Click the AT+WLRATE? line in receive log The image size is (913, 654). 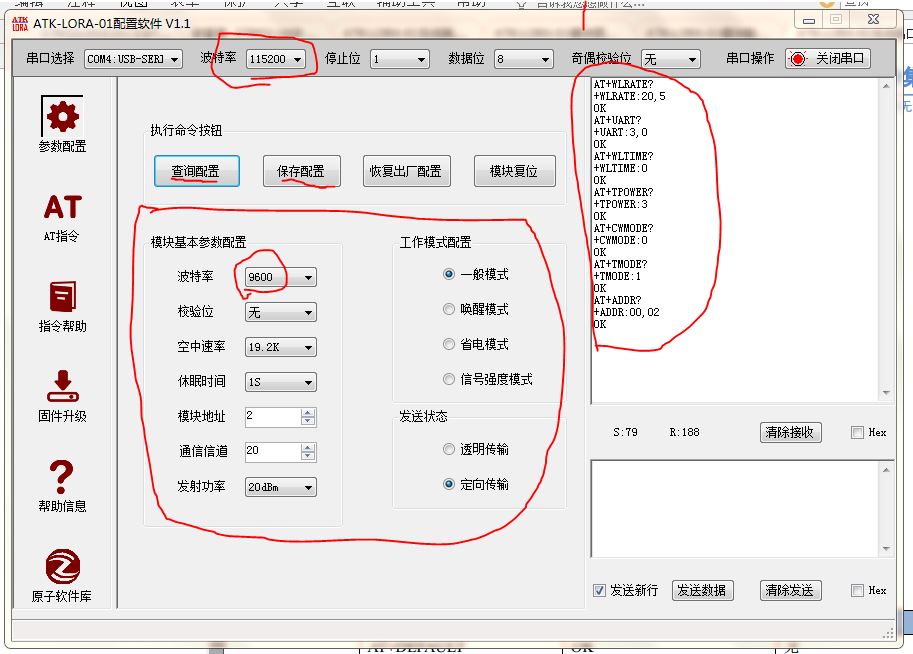tap(624, 84)
